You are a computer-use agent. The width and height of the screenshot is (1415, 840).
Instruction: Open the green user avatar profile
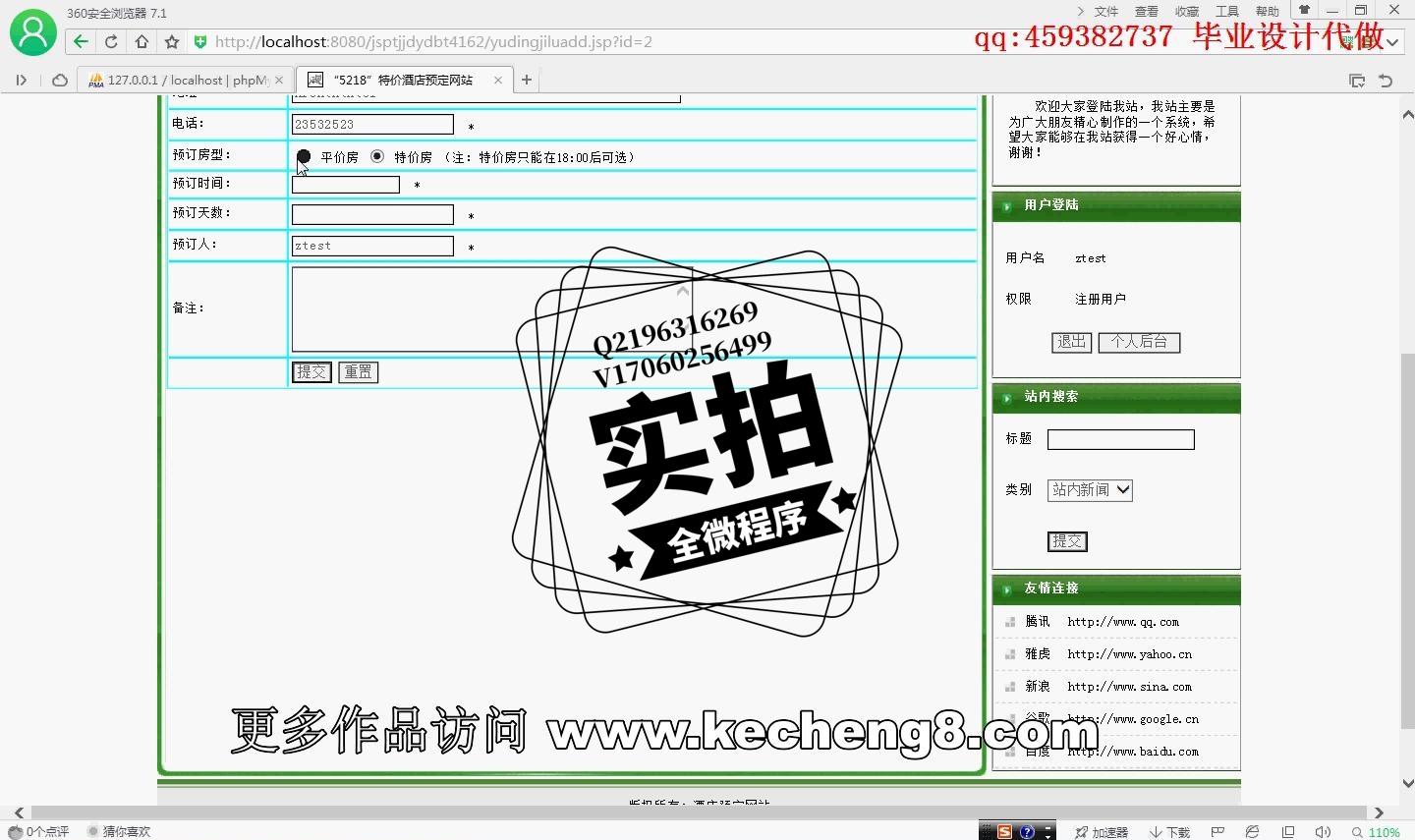33,32
